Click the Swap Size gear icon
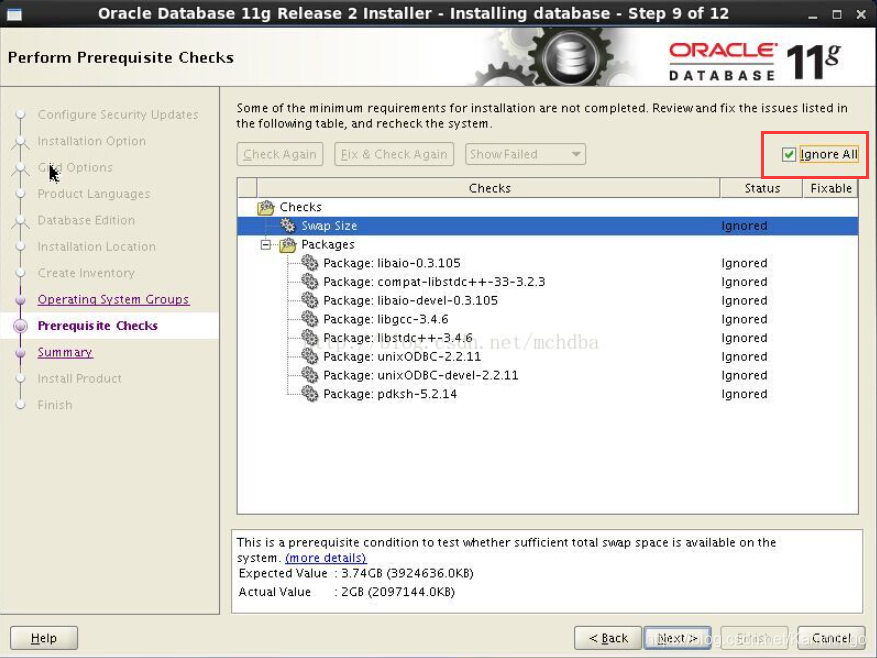 (x=287, y=225)
